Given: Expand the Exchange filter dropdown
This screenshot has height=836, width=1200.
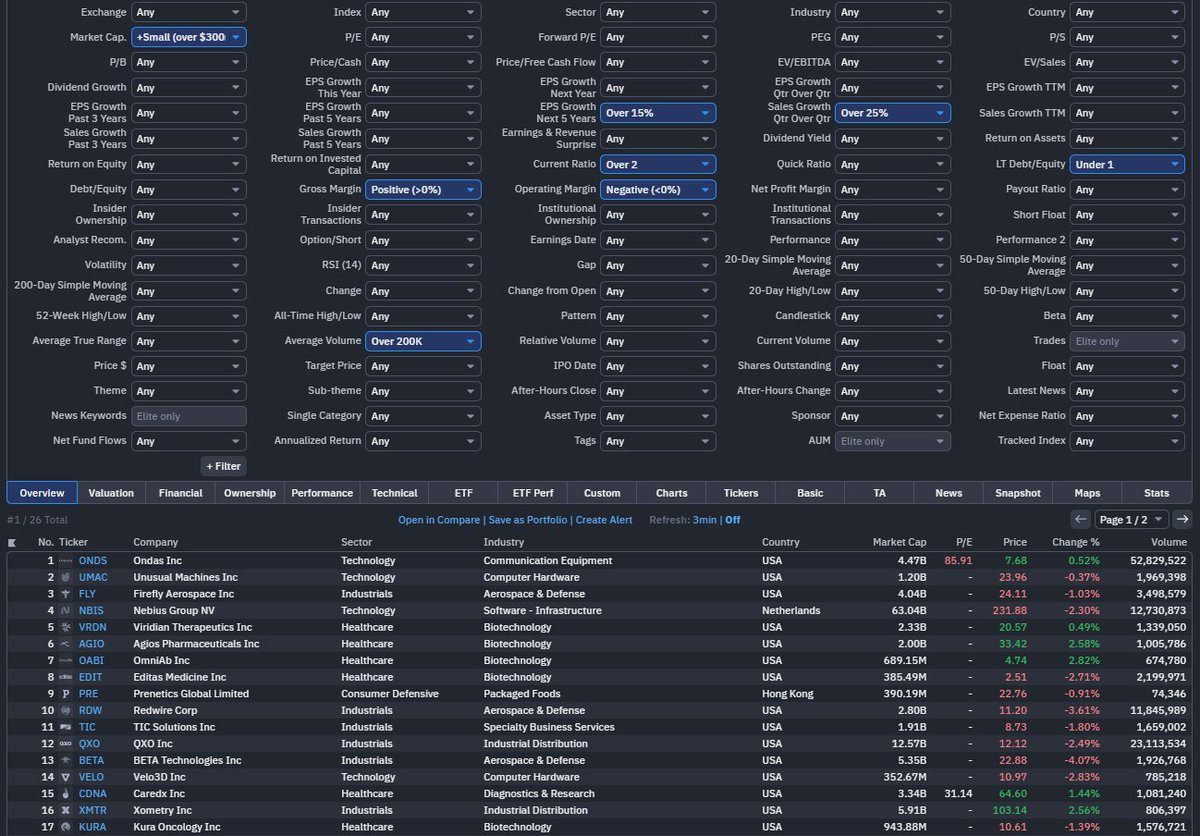Looking at the screenshot, I should (x=188, y=12).
